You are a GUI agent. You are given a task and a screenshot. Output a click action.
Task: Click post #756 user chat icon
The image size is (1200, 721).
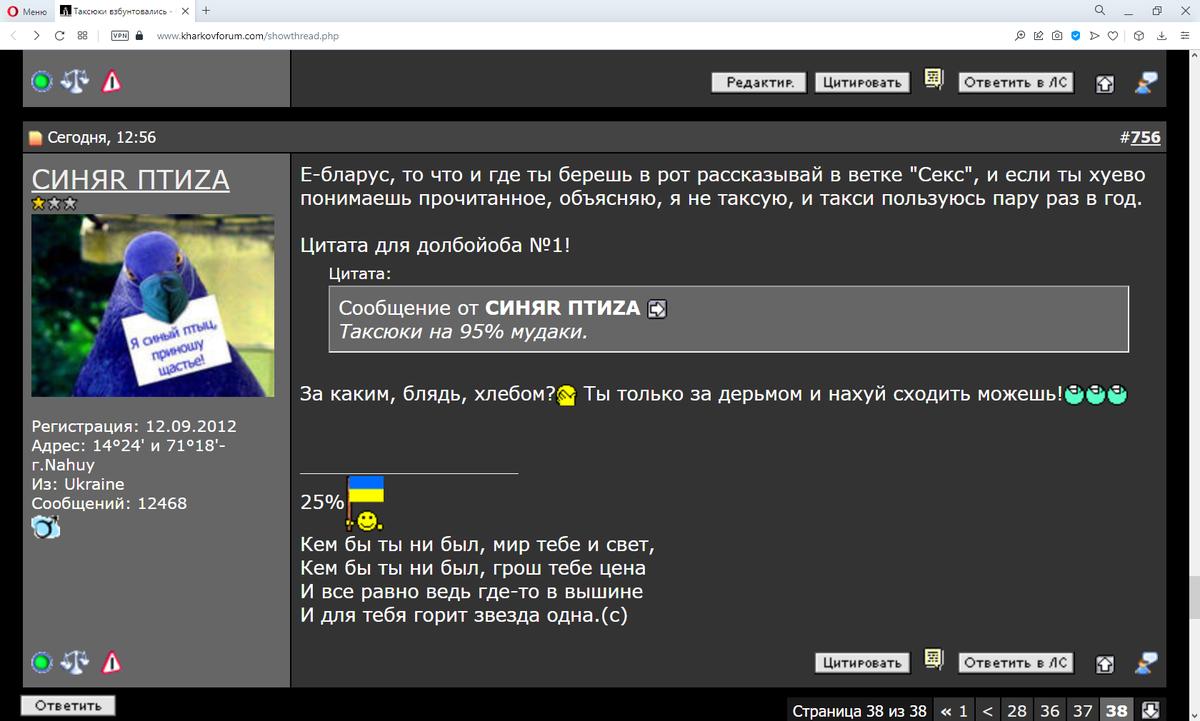tap(1146, 663)
